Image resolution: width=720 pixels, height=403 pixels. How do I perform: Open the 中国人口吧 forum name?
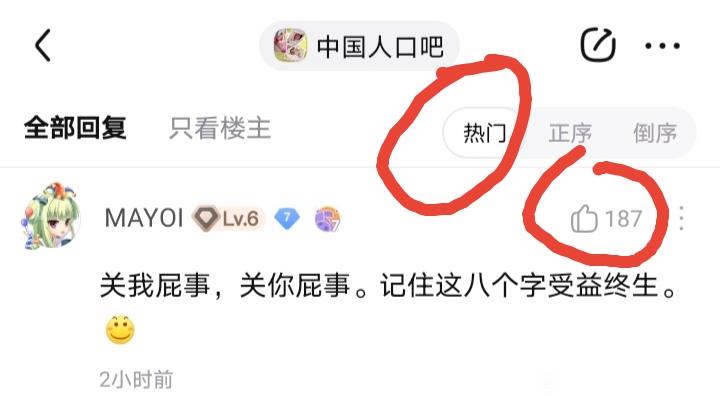click(x=380, y=46)
